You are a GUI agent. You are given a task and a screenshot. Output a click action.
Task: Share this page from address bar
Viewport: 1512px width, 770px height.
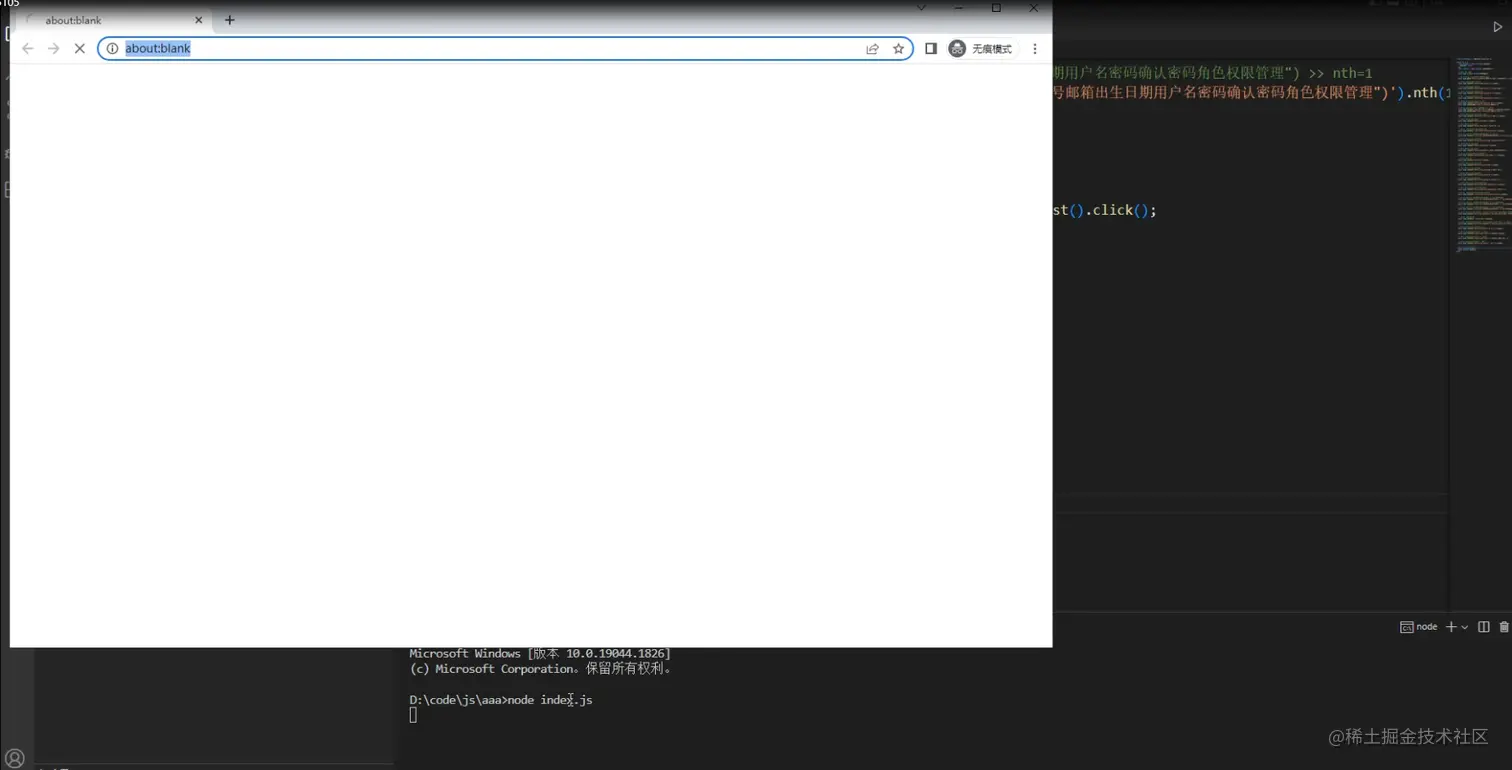(872, 48)
